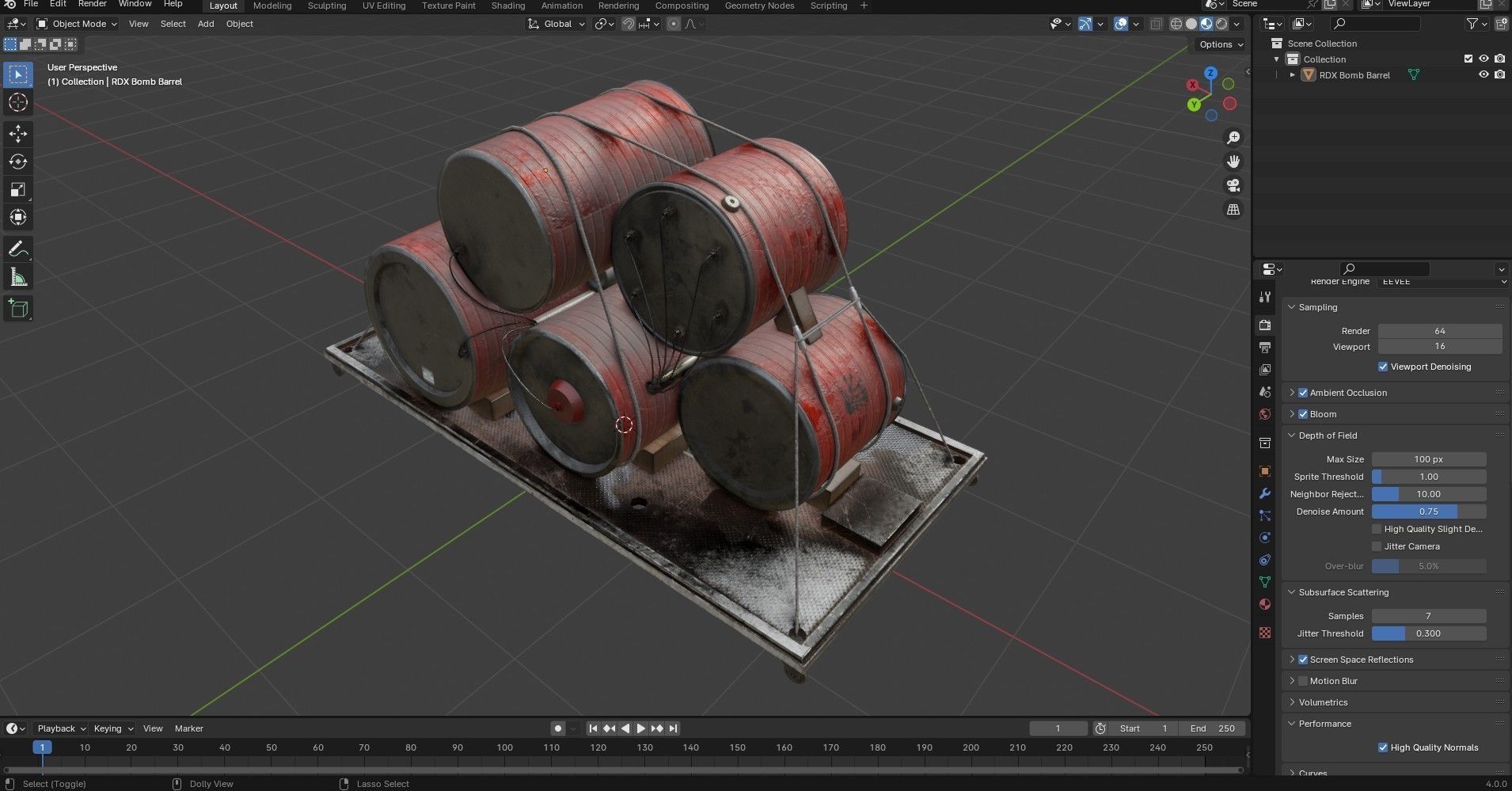Expand RDX Bomb Barrel in outliner

[1293, 74]
